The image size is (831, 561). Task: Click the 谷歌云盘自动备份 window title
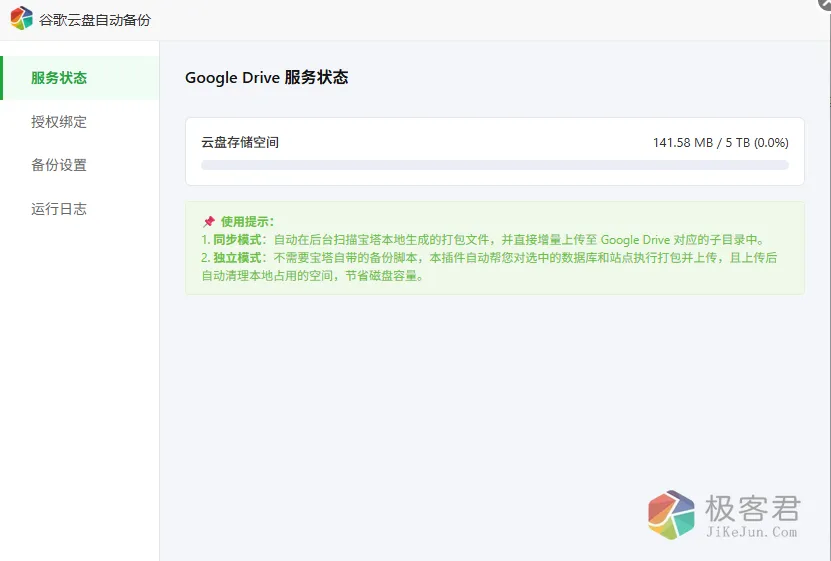tap(95, 20)
